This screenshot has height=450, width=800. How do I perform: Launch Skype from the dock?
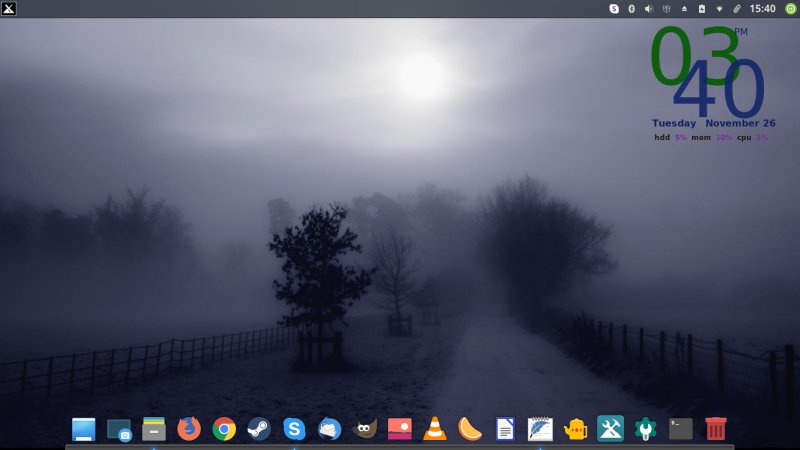click(294, 429)
